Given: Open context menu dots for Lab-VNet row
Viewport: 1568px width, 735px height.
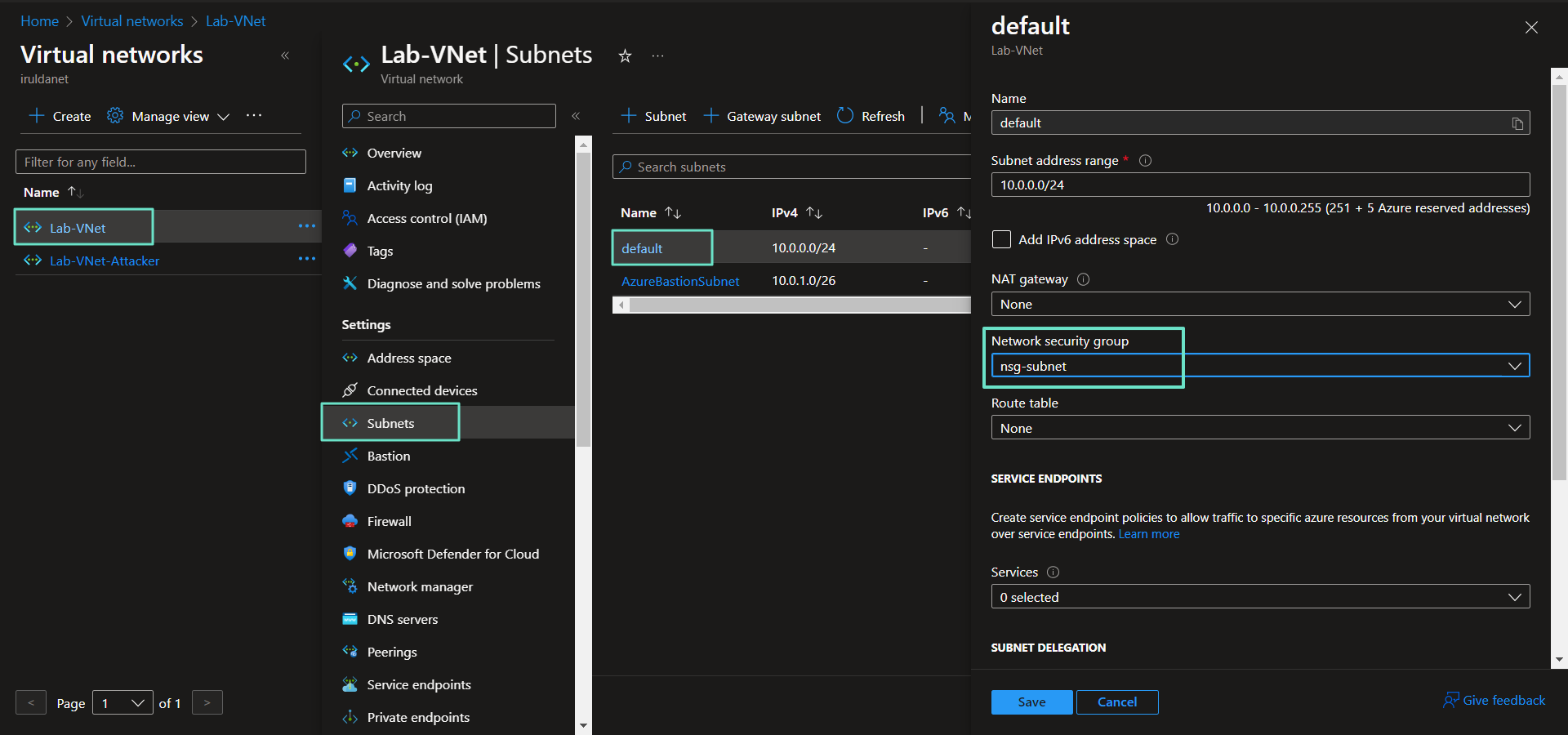Looking at the screenshot, I should (306, 226).
